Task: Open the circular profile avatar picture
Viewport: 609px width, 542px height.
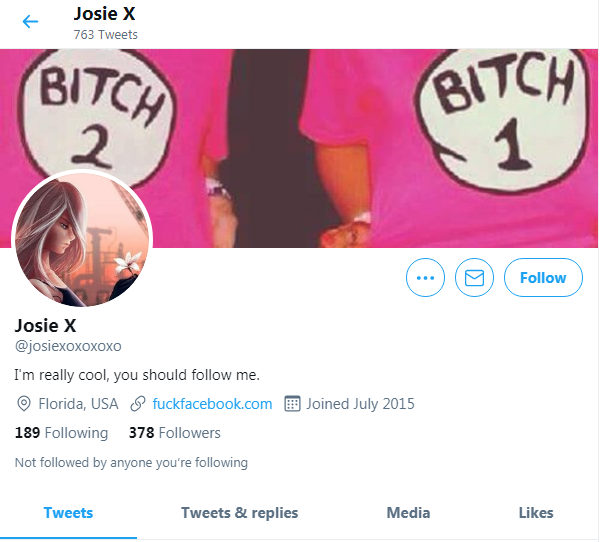Action: pyautogui.click(x=82, y=239)
